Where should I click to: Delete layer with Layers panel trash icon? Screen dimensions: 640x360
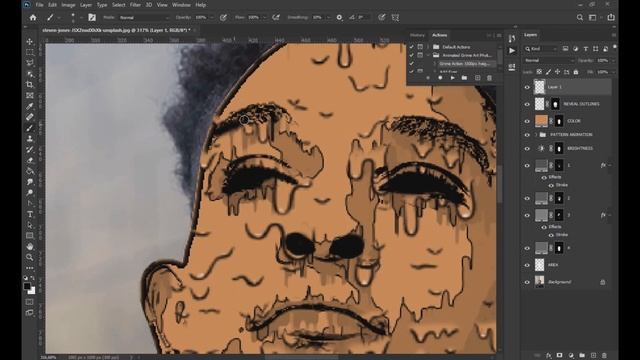[x=604, y=356]
